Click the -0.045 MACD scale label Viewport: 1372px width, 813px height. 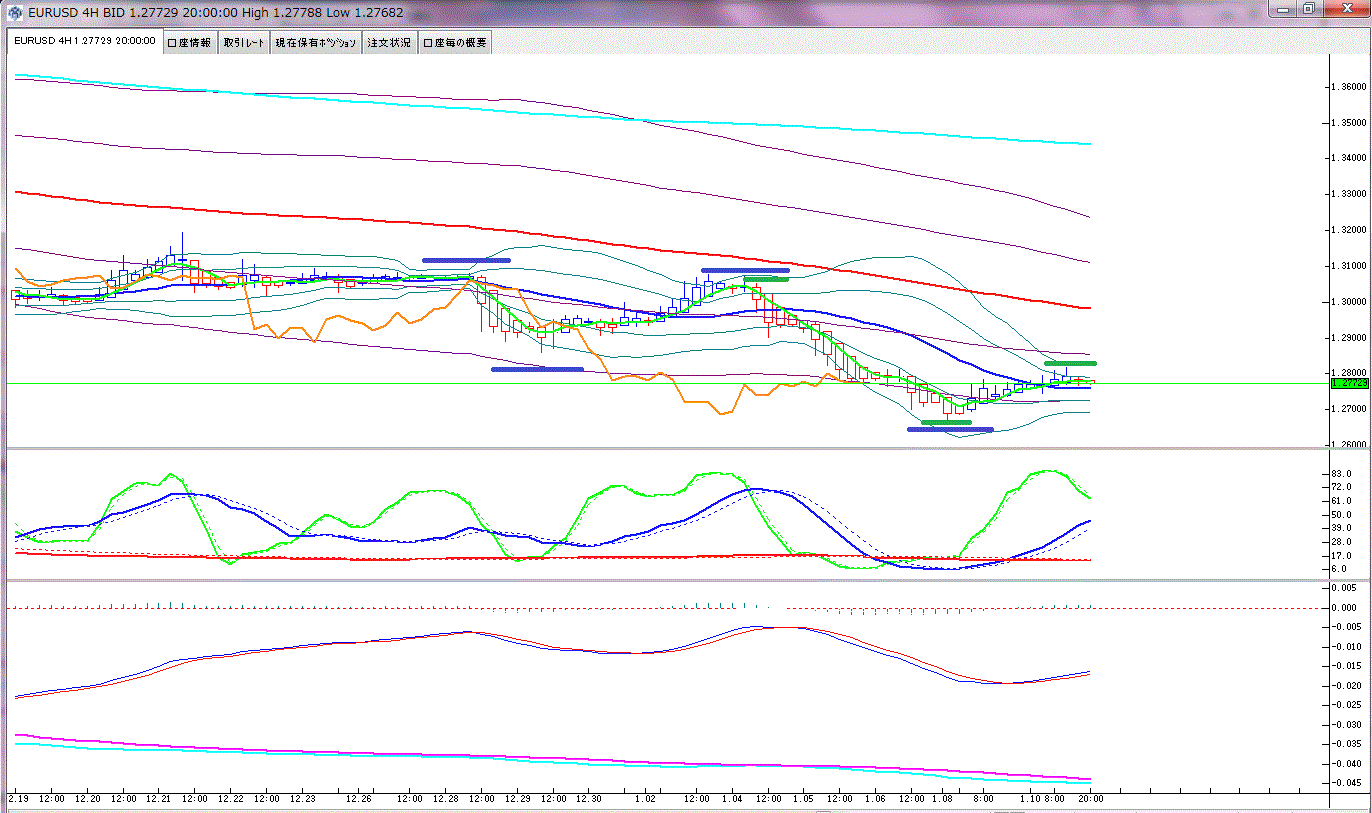tap(1345, 783)
